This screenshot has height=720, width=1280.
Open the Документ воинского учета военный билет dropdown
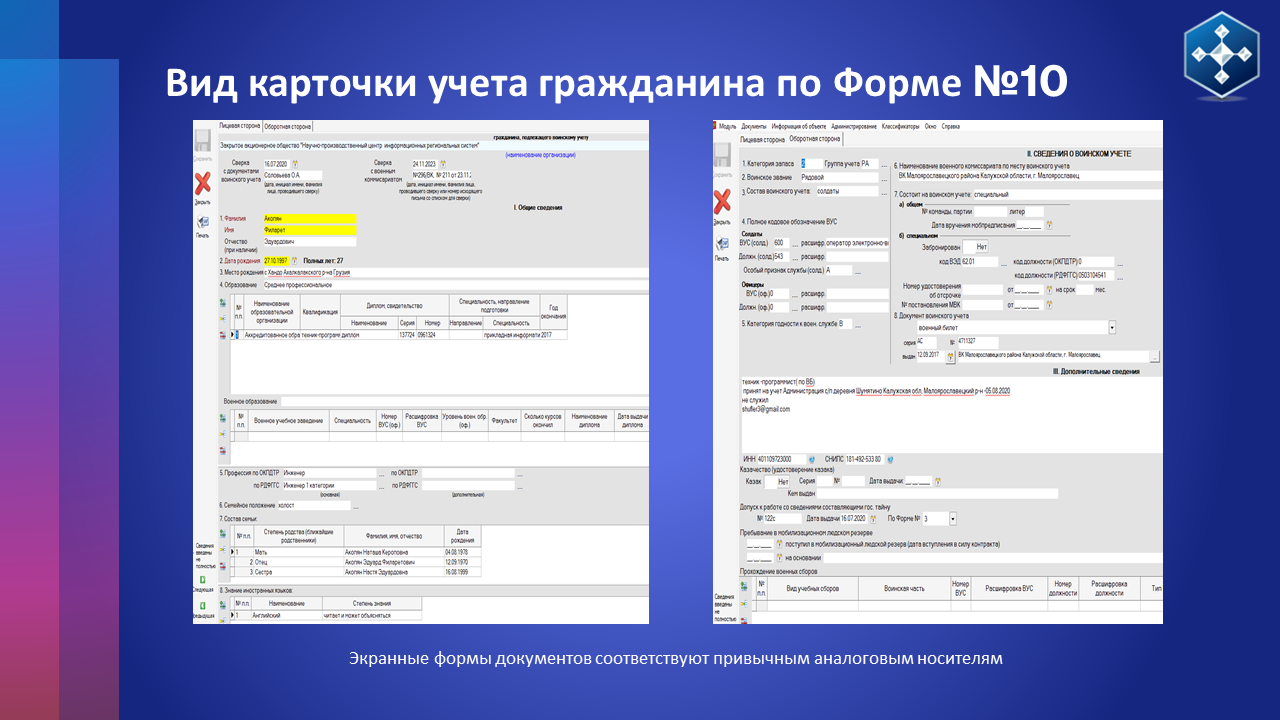1112,327
